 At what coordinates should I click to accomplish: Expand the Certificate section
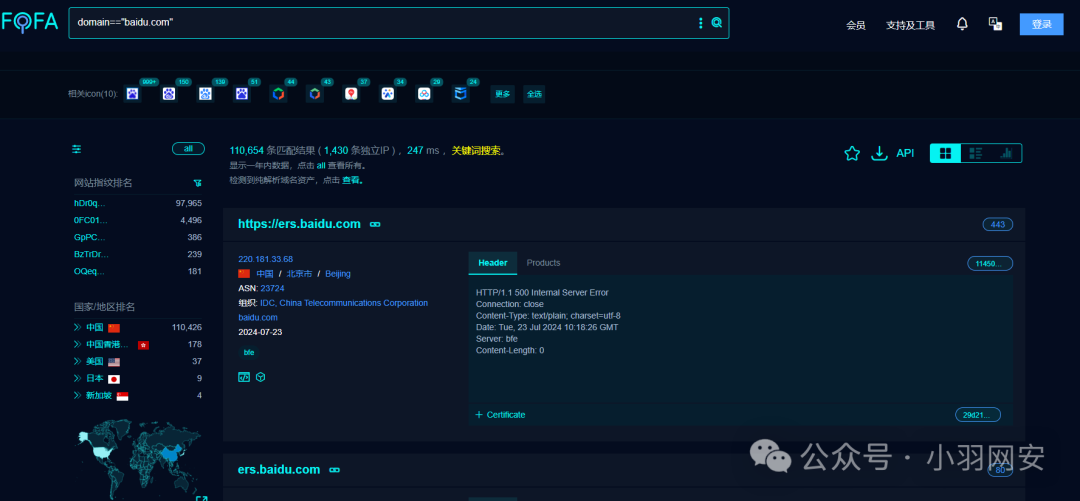[x=500, y=415]
